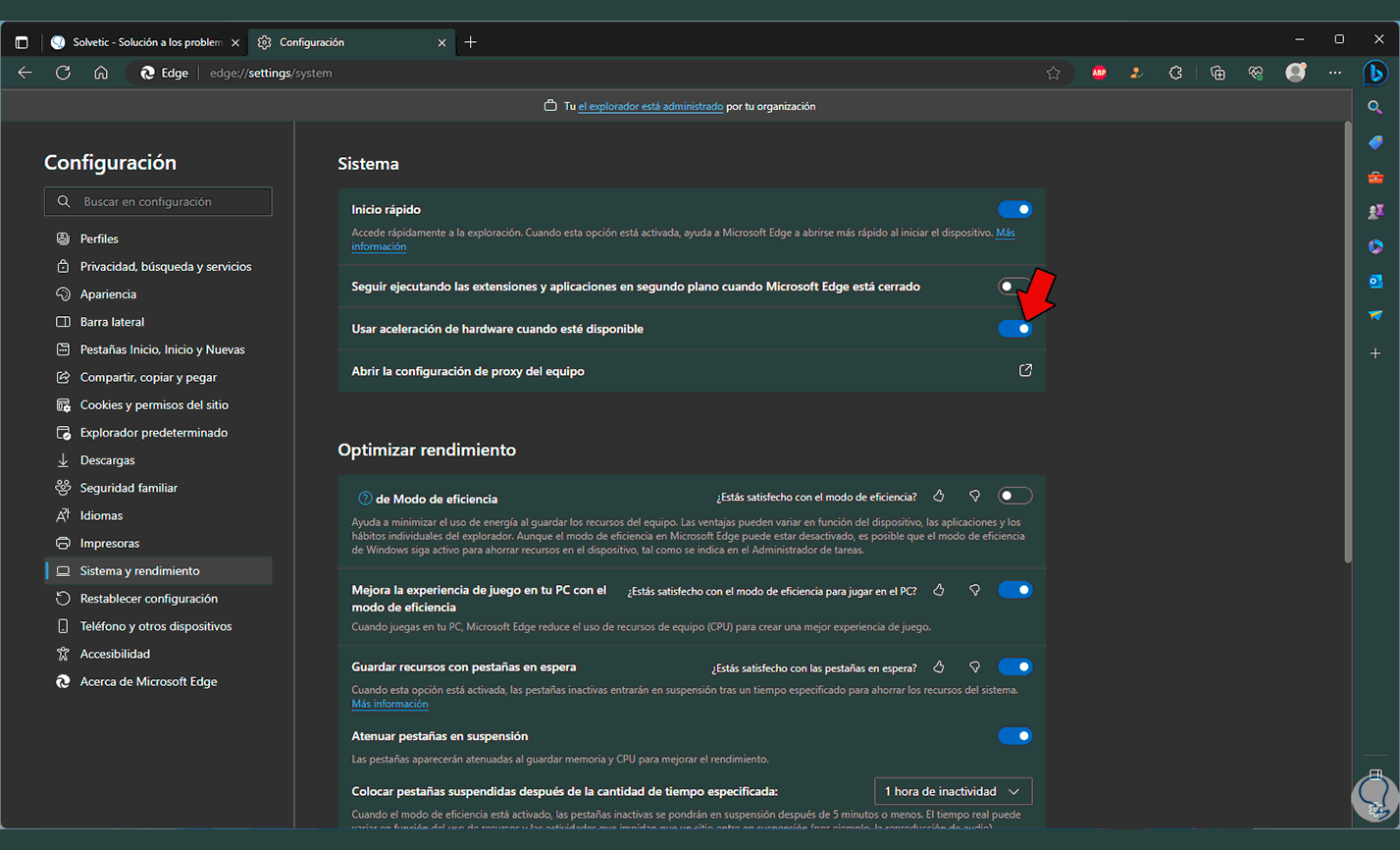Thumbs down for pestañas en espera
Image resolution: width=1400 pixels, height=850 pixels.
974,667
